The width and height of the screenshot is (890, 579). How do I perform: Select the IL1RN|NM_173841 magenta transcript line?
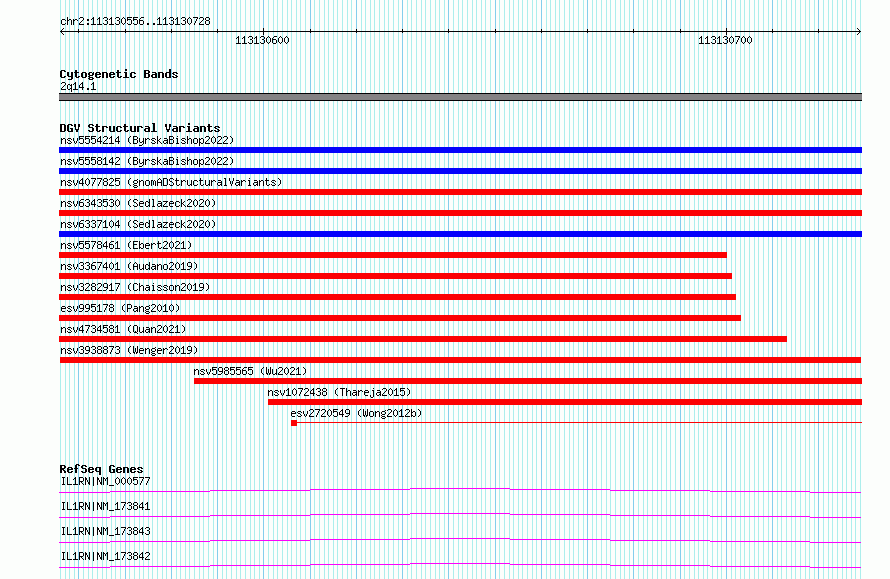(460, 515)
